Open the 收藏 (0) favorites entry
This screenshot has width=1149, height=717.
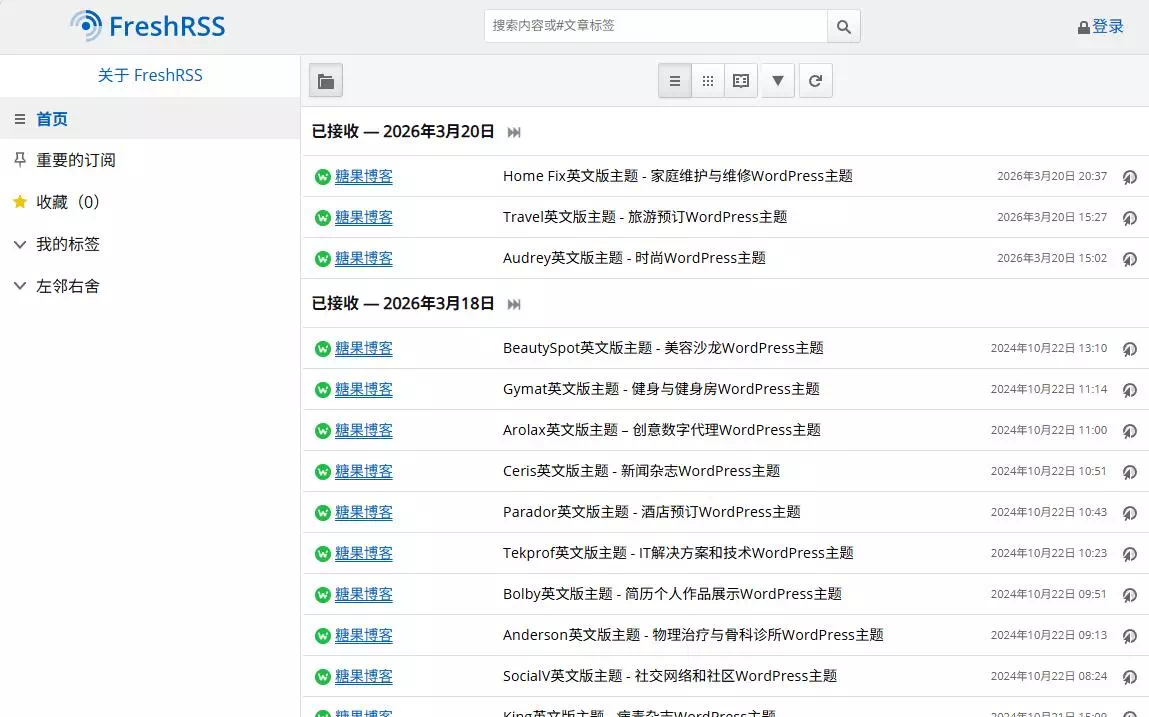pyautogui.click(x=70, y=202)
